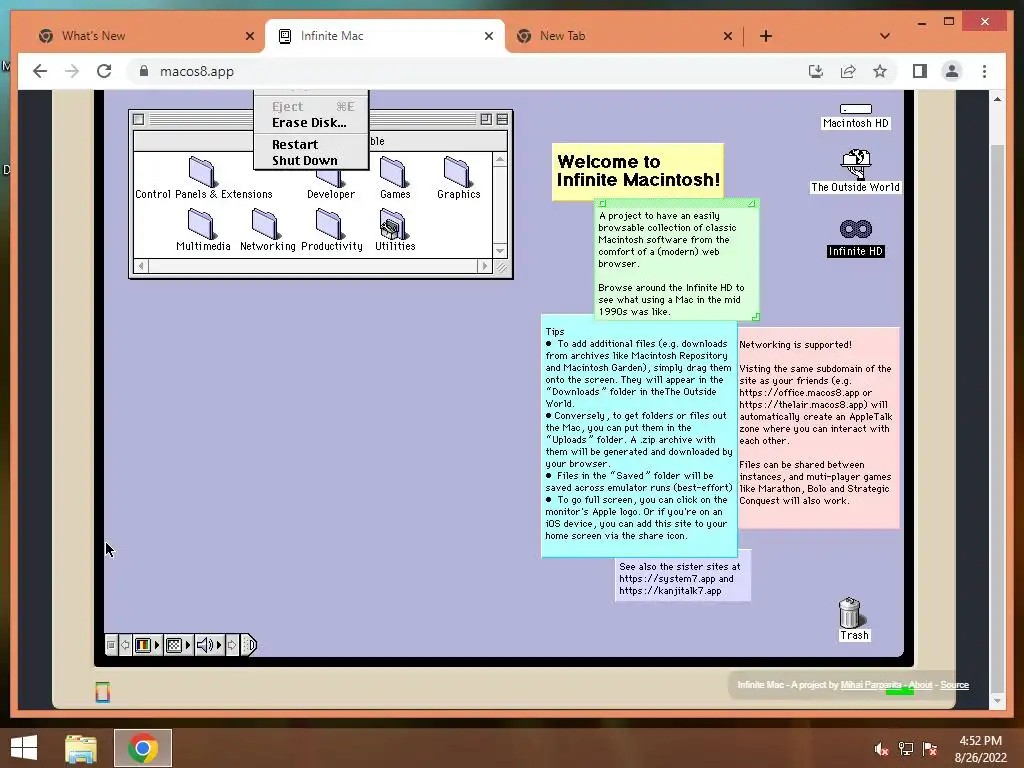The image size is (1024, 768).
Task: Click the Chrome icon in the taskbar
Action: click(x=143, y=748)
